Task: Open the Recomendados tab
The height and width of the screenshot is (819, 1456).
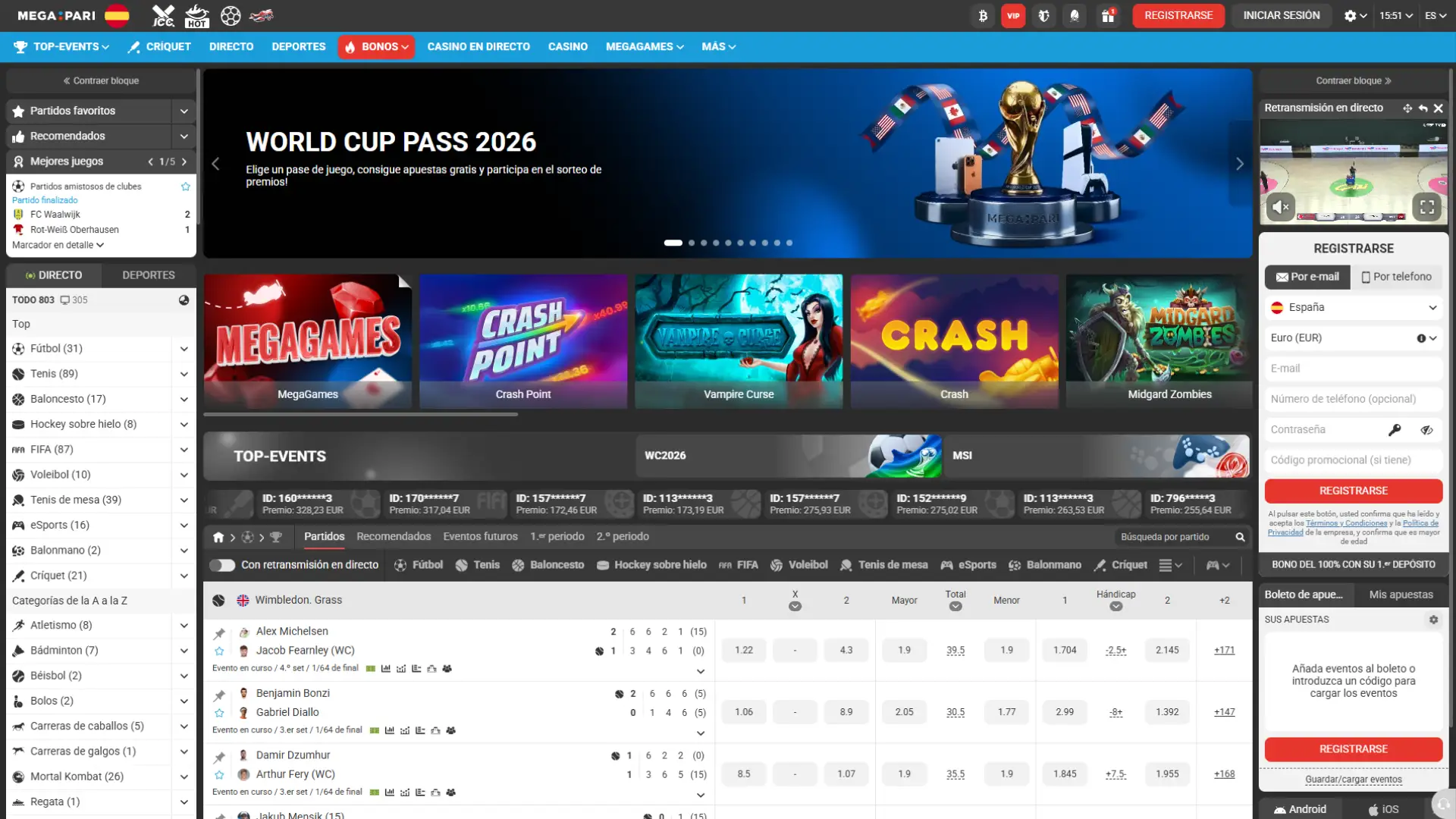Action: point(394,537)
